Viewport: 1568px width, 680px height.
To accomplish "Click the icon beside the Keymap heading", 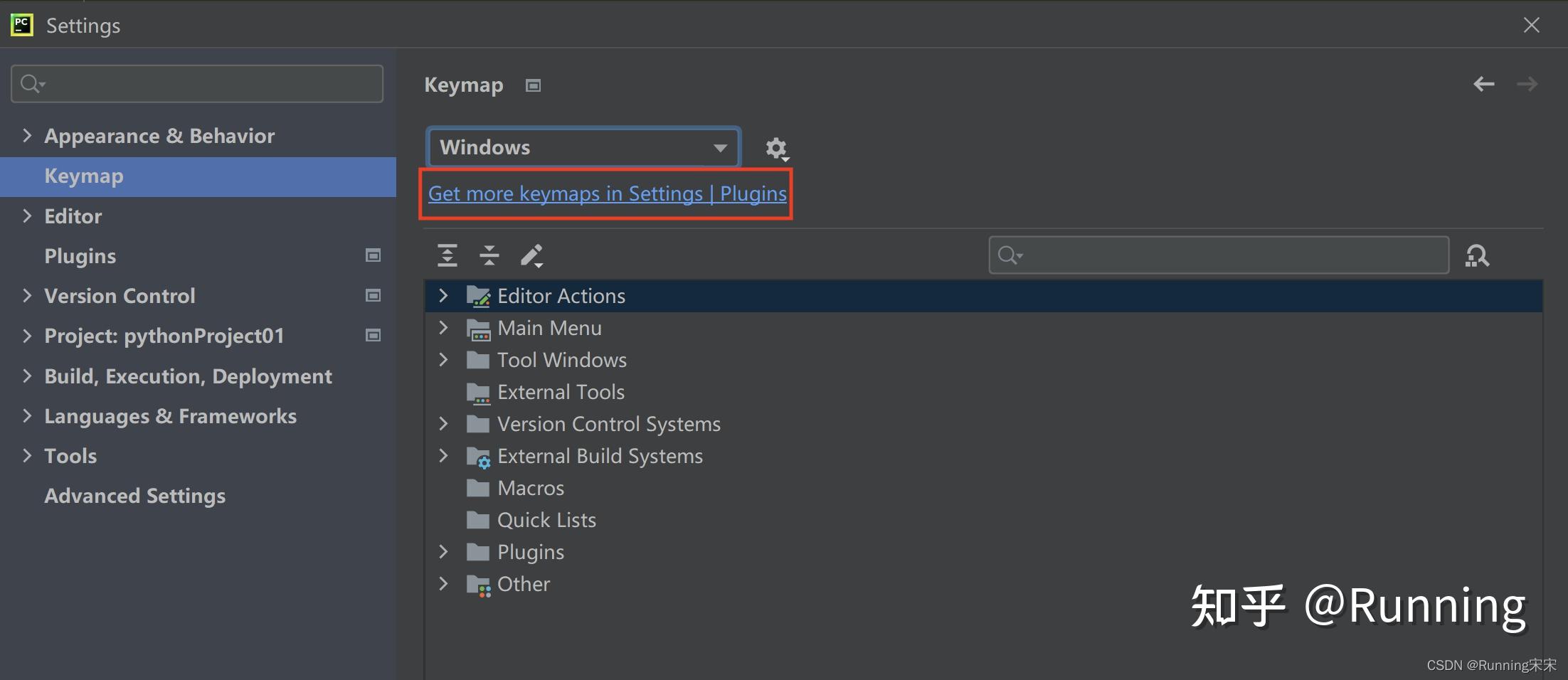I will pos(533,85).
